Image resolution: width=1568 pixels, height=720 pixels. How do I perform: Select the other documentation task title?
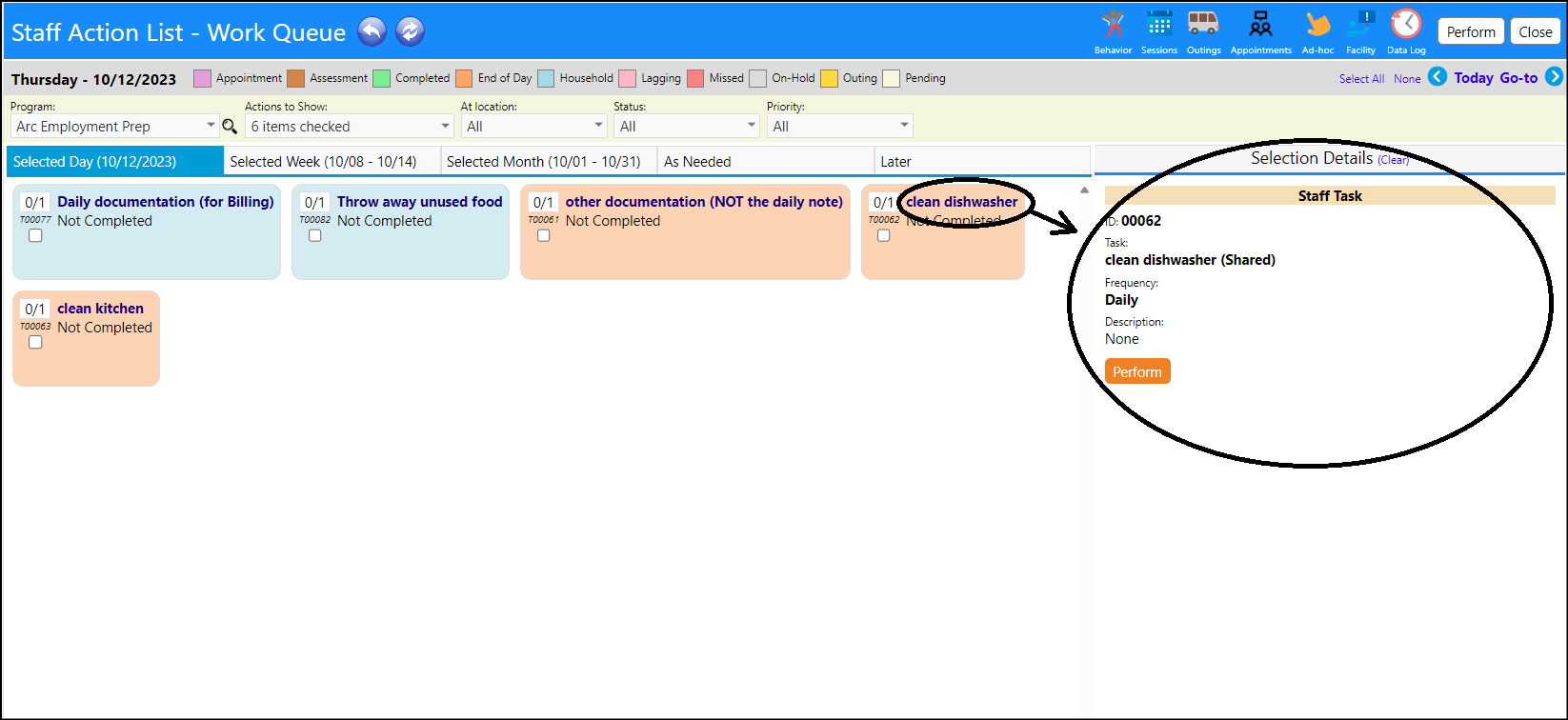(704, 202)
